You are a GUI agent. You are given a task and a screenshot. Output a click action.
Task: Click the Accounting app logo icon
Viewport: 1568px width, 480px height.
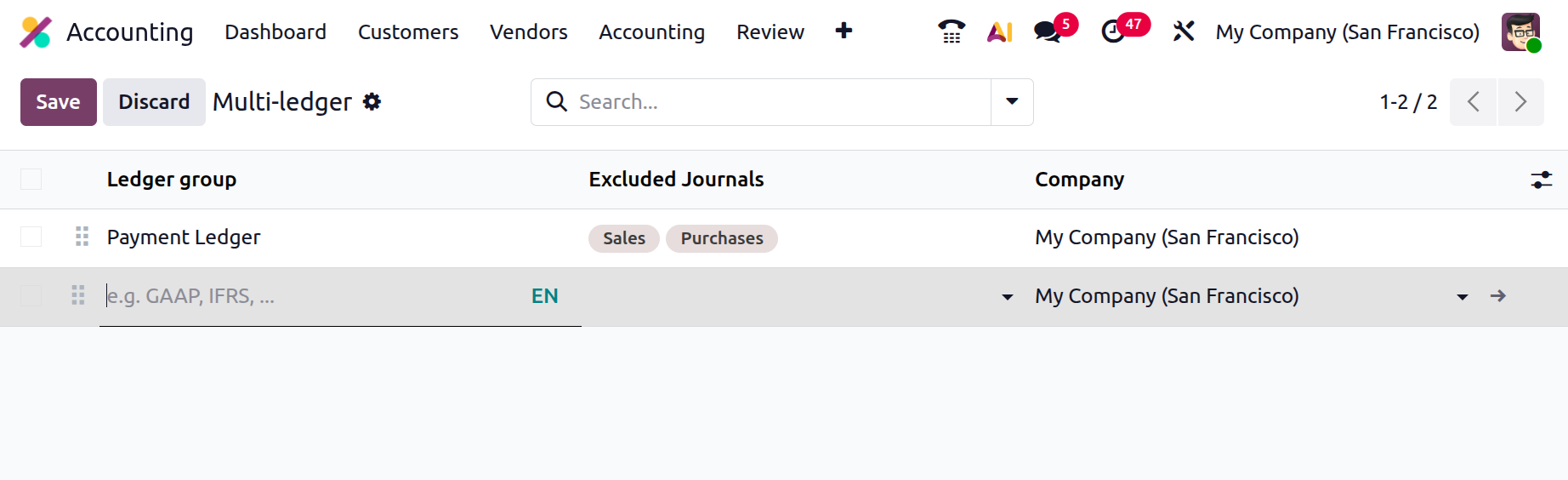pyautogui.click(x=36, y=32)
